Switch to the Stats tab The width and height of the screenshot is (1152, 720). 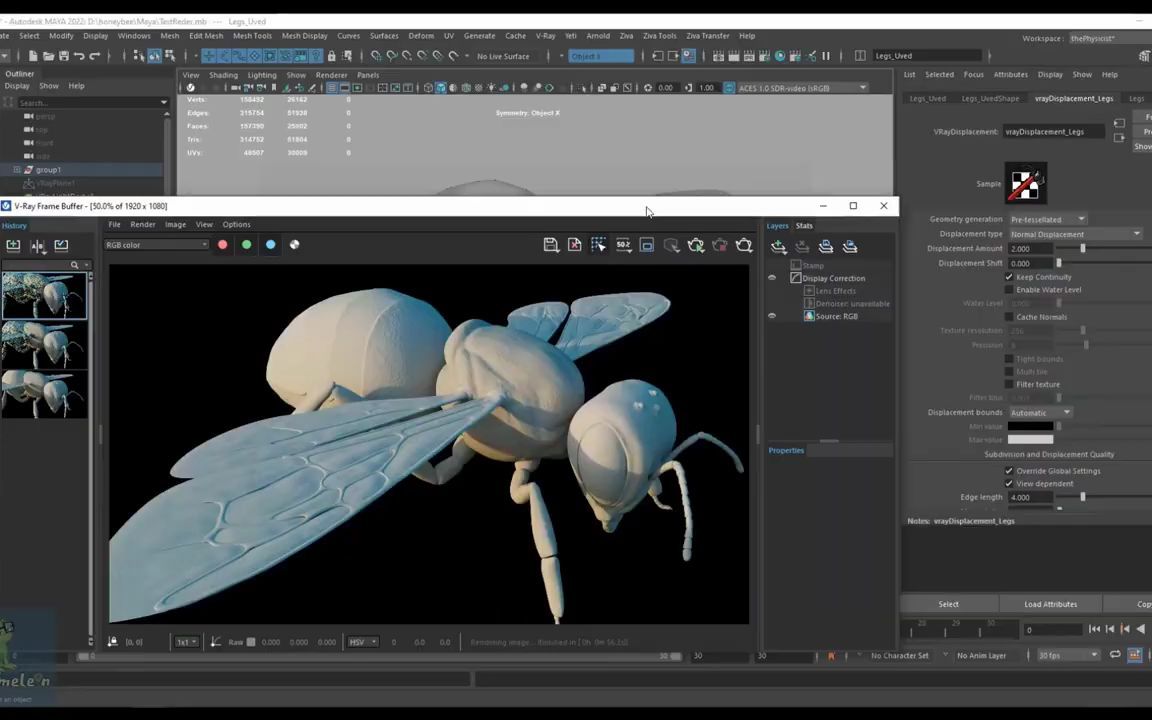pos(804,226)
